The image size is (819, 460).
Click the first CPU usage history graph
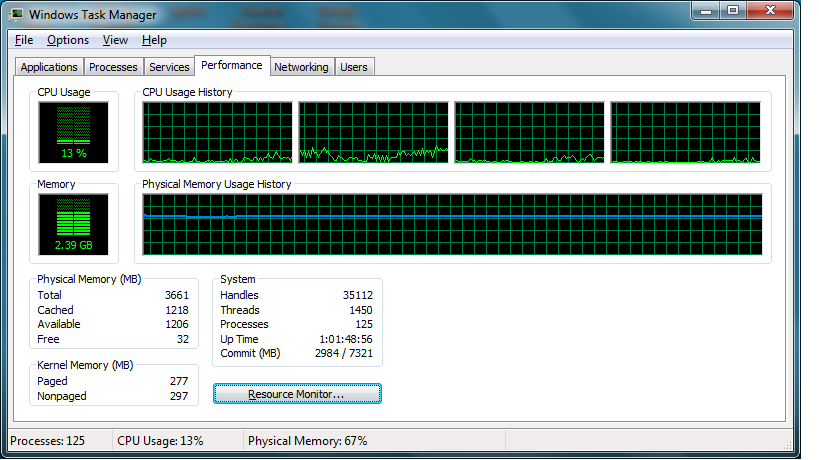(218, 133)
